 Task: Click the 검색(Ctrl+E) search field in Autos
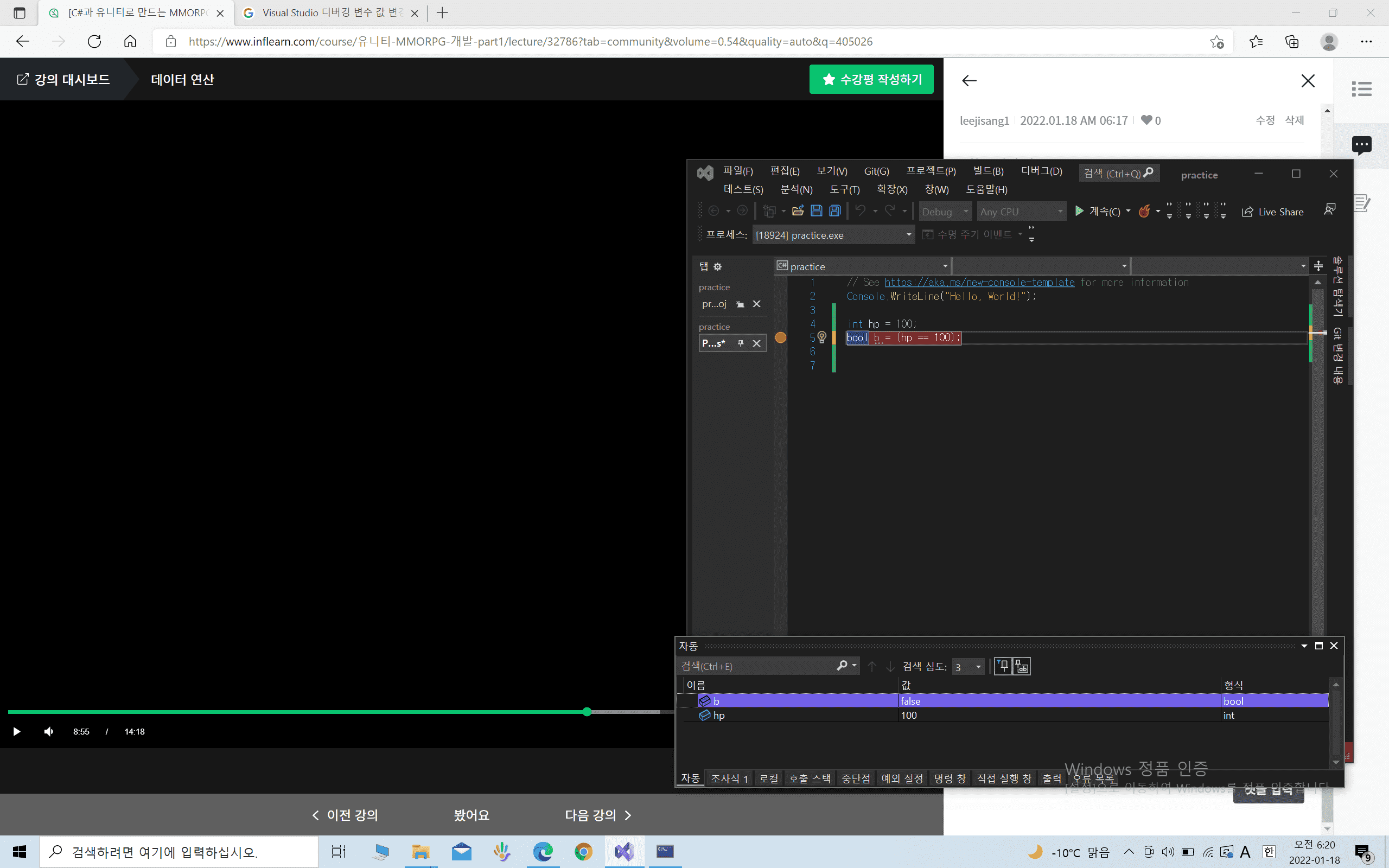[757, 667]
